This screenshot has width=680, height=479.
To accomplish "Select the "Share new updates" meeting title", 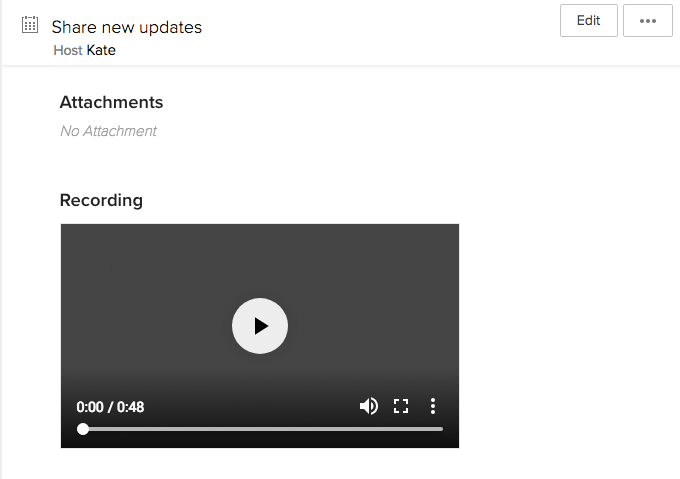I will tap(127, 27).
